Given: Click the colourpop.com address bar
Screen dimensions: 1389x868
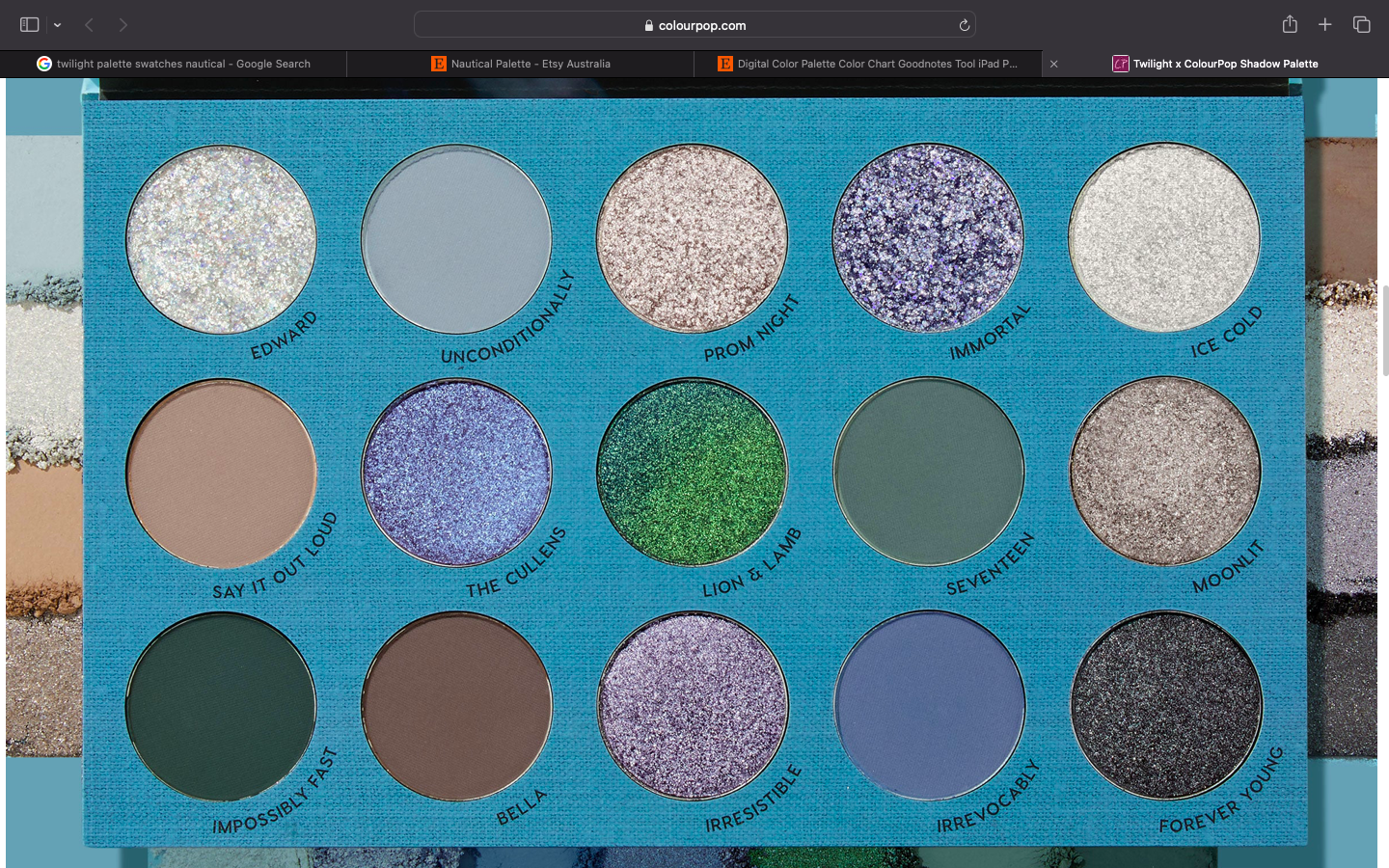Looking at the screenshot, I should [x=694, y=25].
